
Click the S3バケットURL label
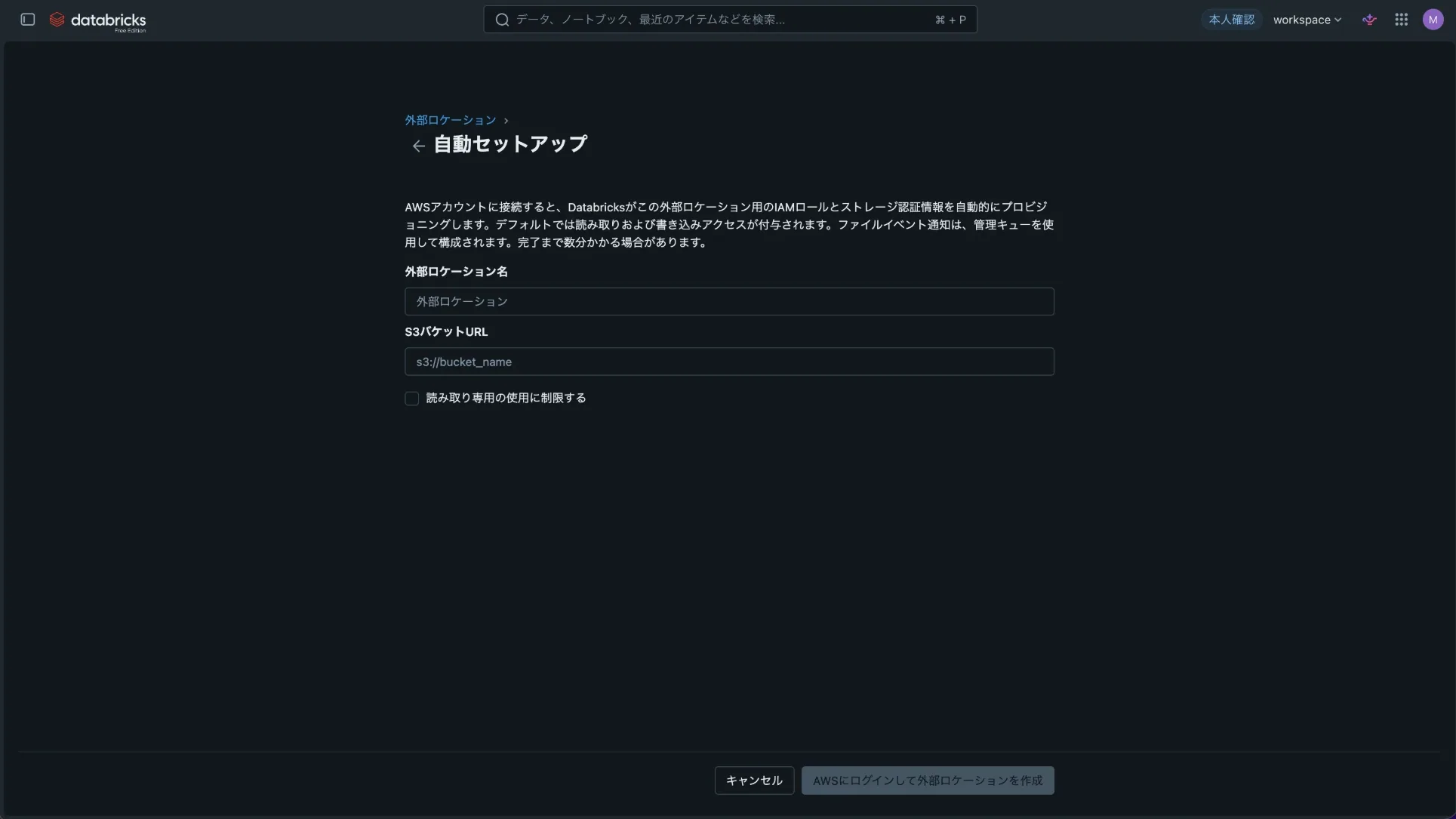coord(446,332)
